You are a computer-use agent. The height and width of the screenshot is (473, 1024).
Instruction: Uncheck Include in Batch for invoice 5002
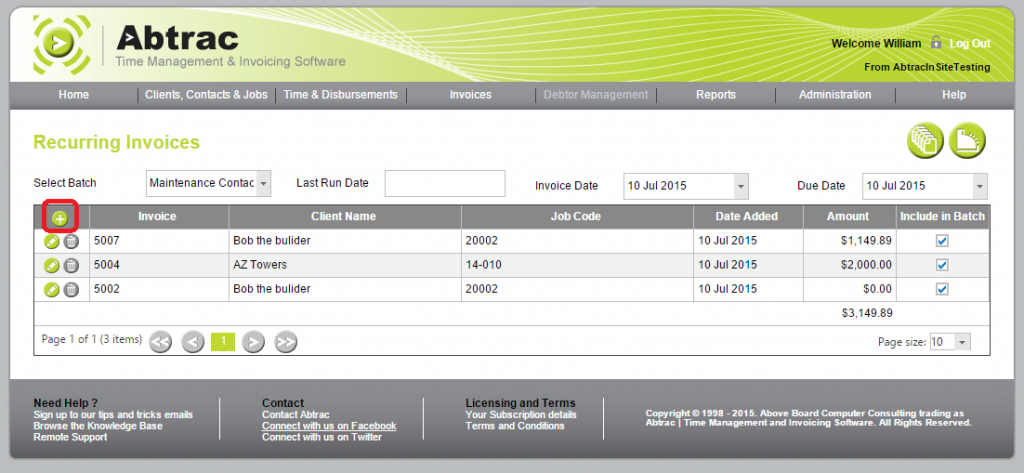942,289
